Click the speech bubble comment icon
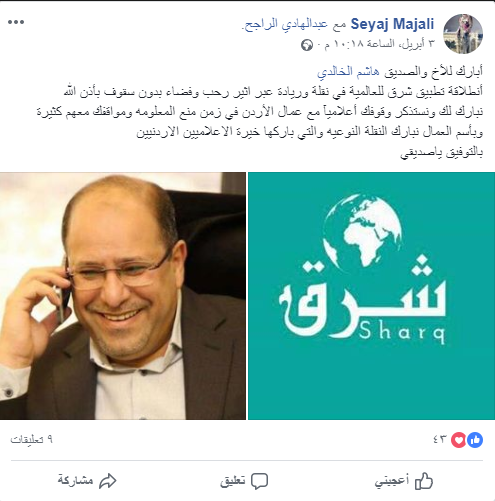The image size is (495, 501). coord(259,481)
